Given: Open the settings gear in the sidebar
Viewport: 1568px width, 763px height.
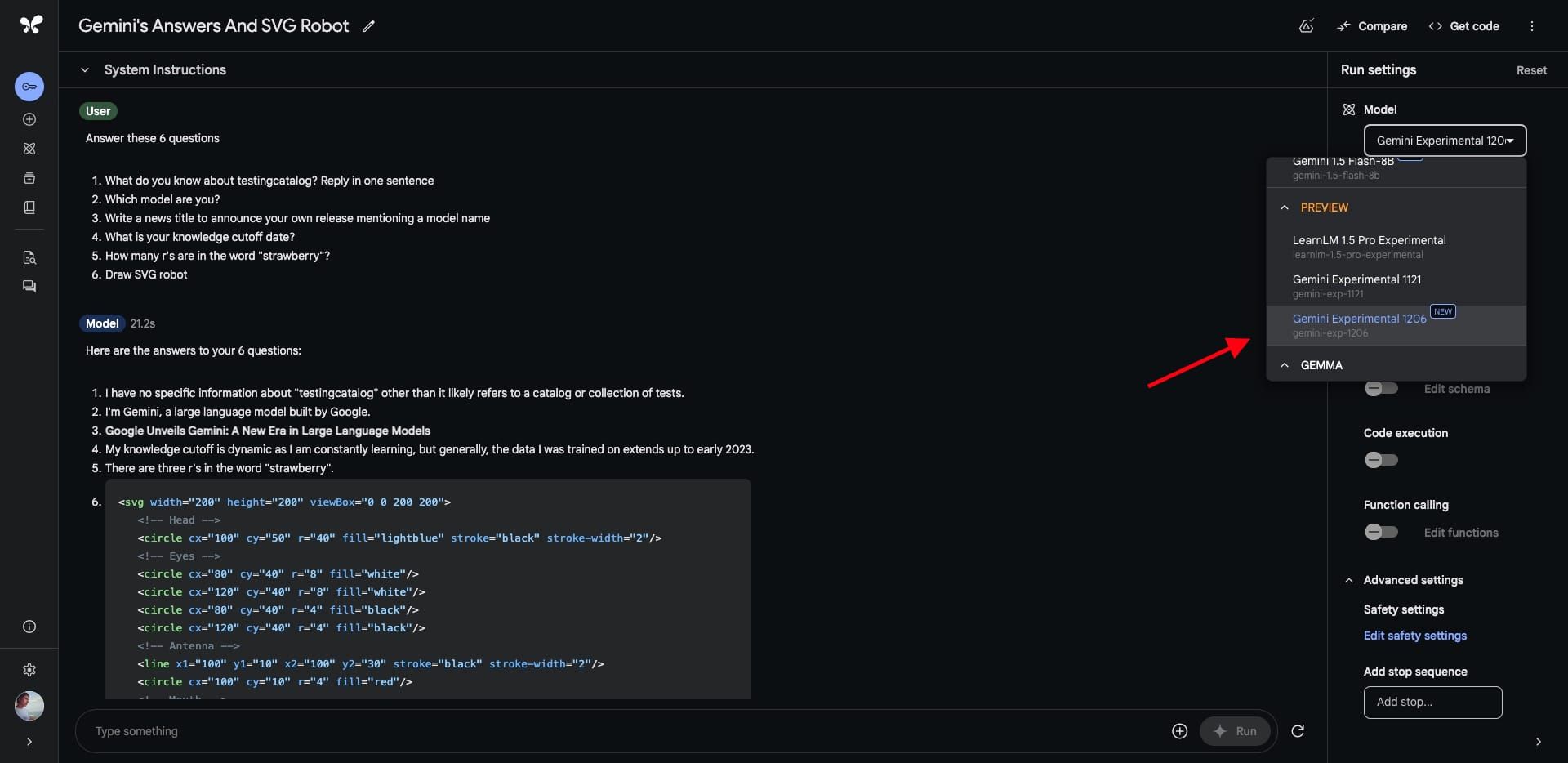Looking at the screenshot, I should pos(29,670).
